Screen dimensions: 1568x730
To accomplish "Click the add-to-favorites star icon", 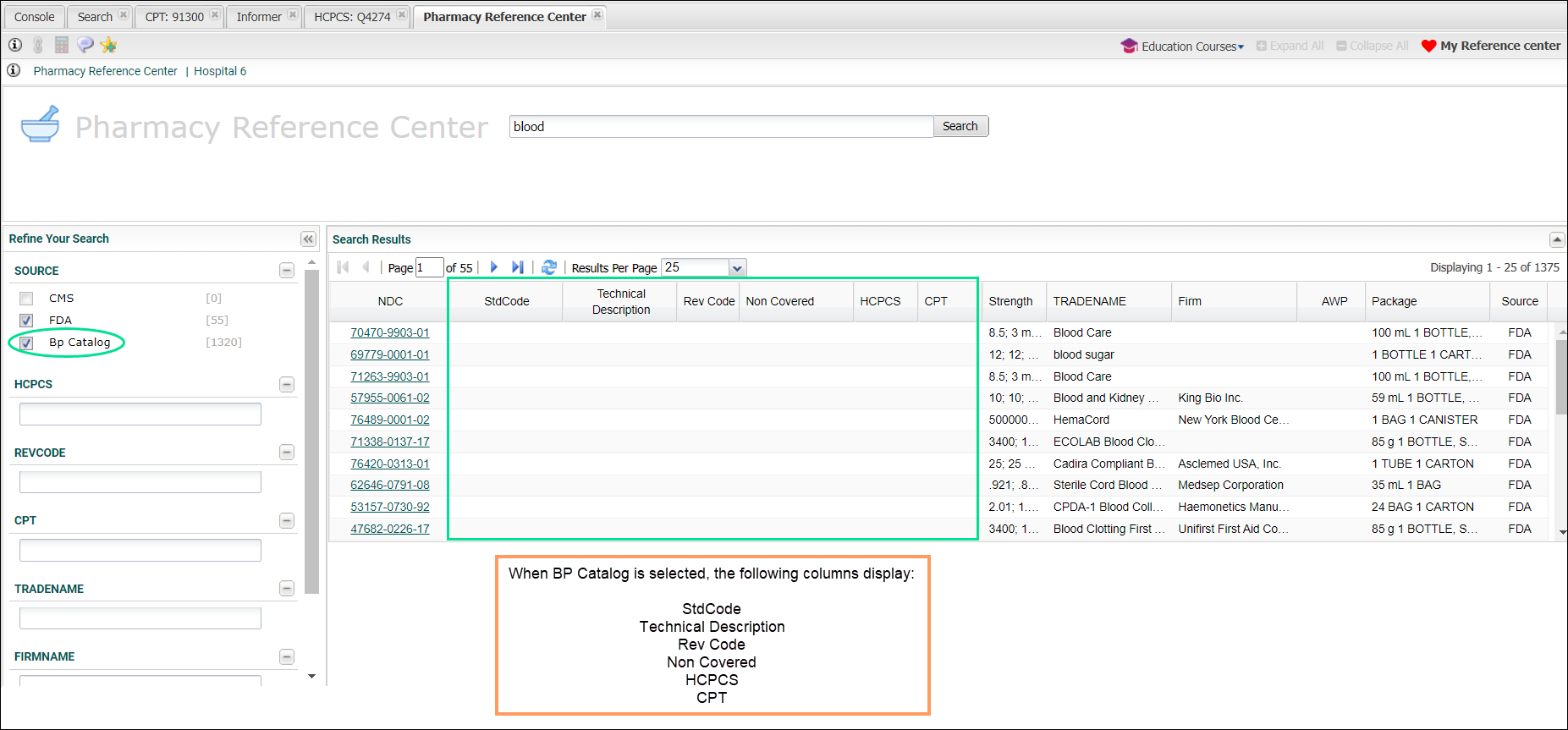I will click(x=108, y=46).
